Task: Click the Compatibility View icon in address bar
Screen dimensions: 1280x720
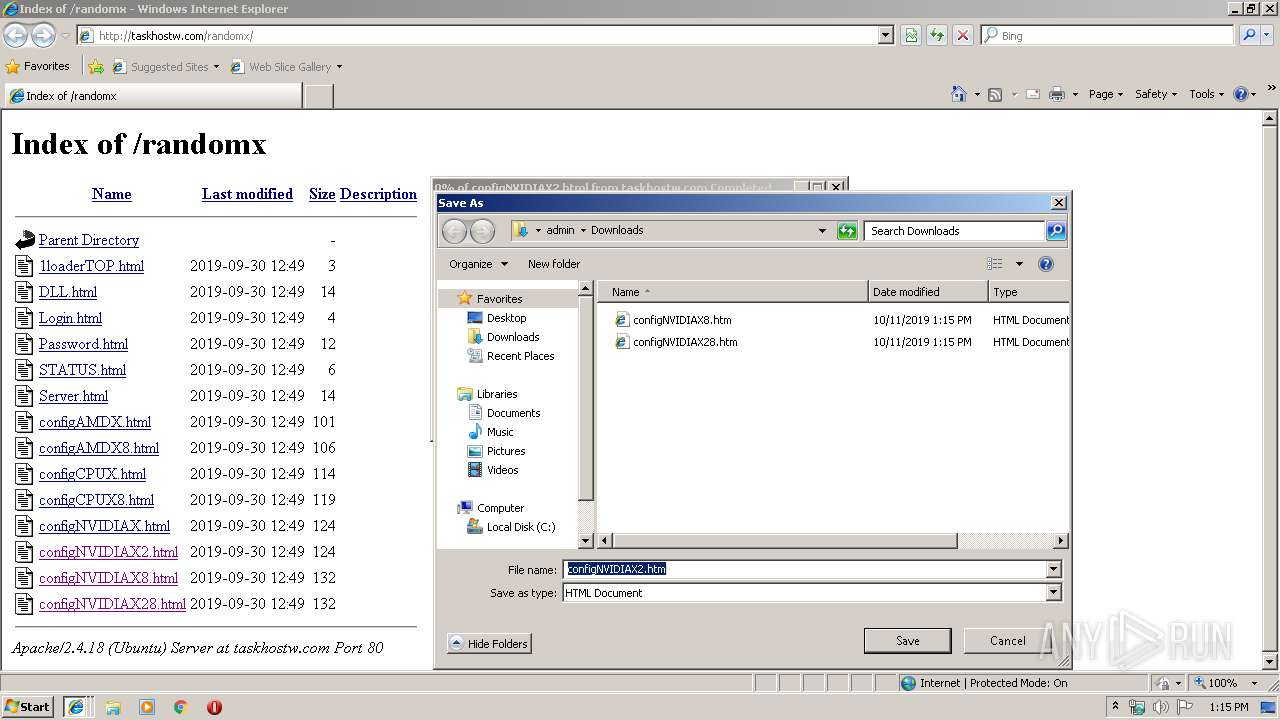Action: pos(911,35)
